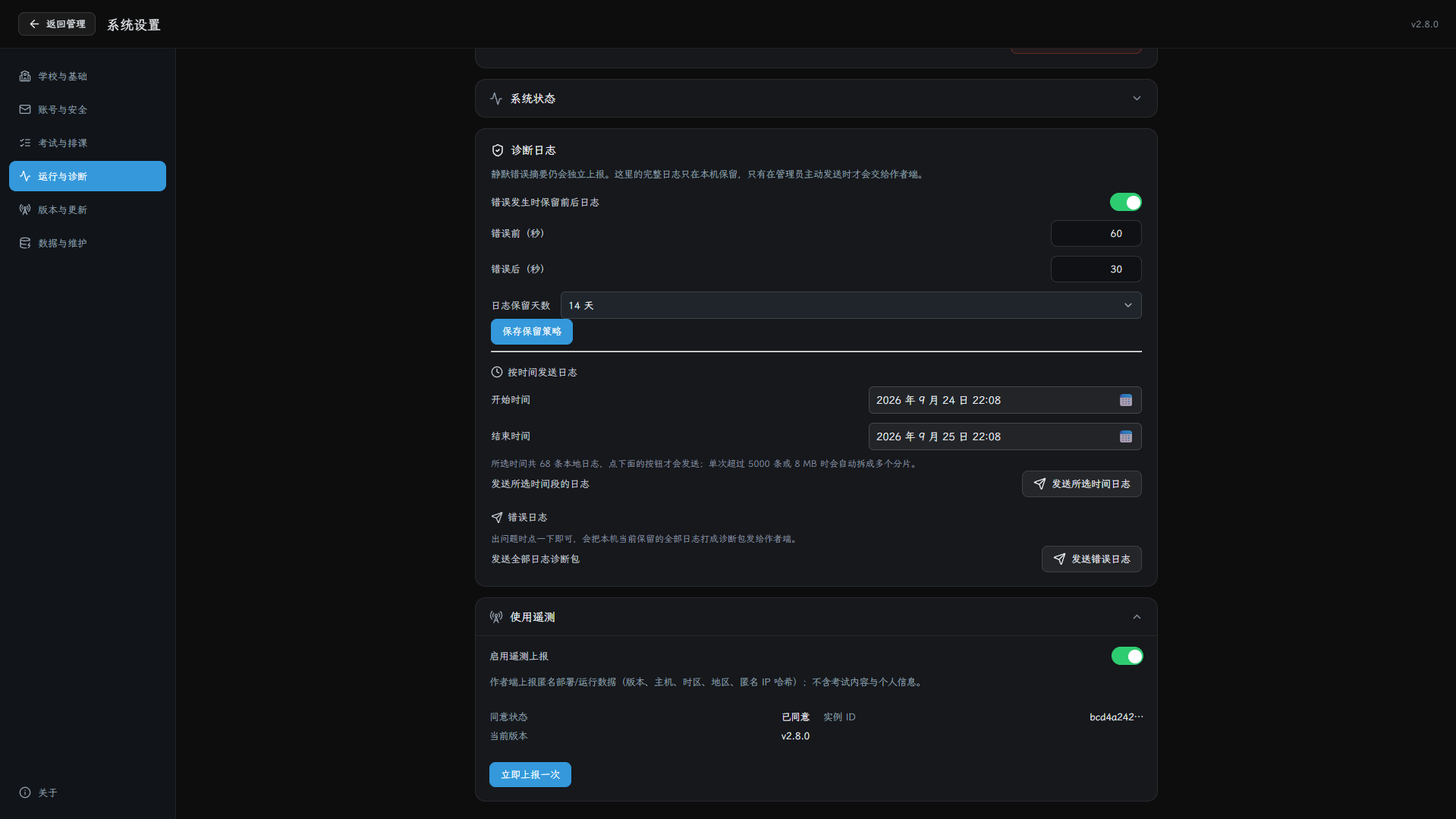The height and width of the screenshot is (819, 1456).
Task: Click the 错误日志 paper-plane icon
Action: click(497, 518)
